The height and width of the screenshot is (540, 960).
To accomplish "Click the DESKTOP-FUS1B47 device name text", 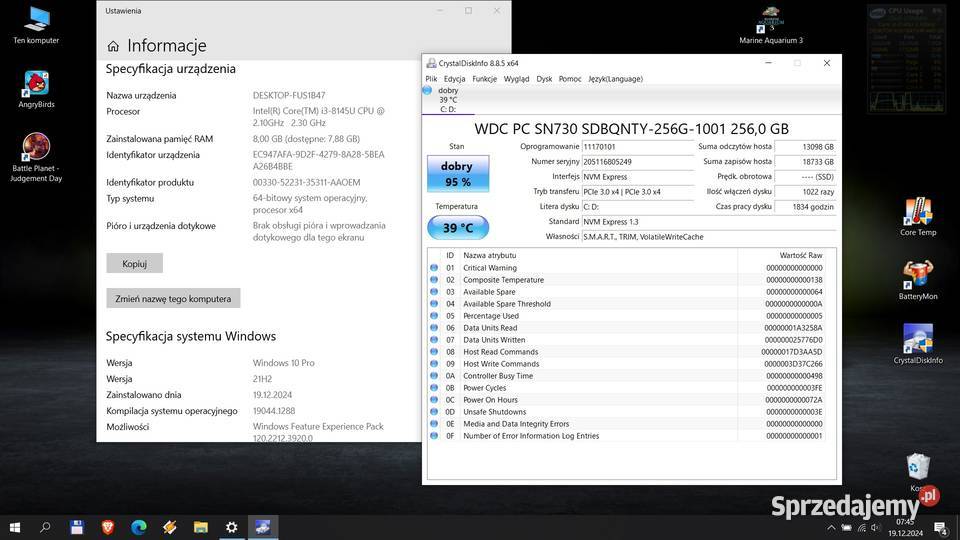I will (289, 96).
